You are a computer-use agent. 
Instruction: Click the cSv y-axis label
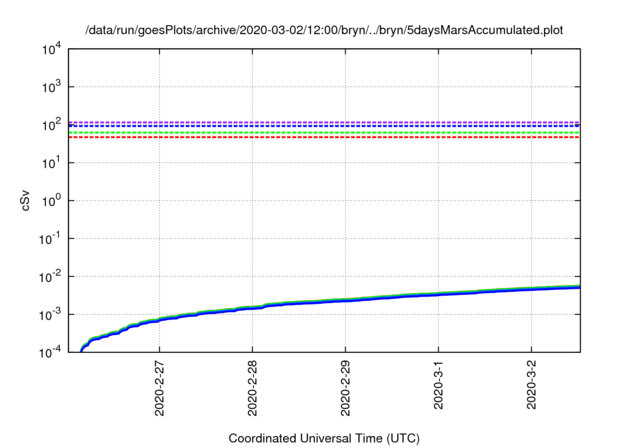[x=25, y=201]
